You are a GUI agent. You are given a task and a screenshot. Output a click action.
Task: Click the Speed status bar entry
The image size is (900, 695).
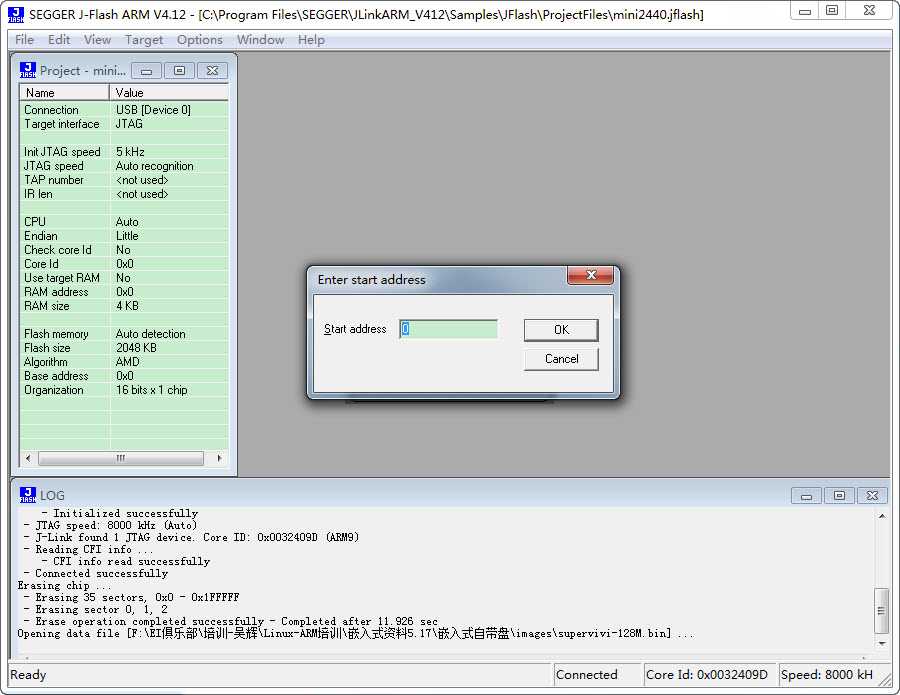tap(828, 674)
